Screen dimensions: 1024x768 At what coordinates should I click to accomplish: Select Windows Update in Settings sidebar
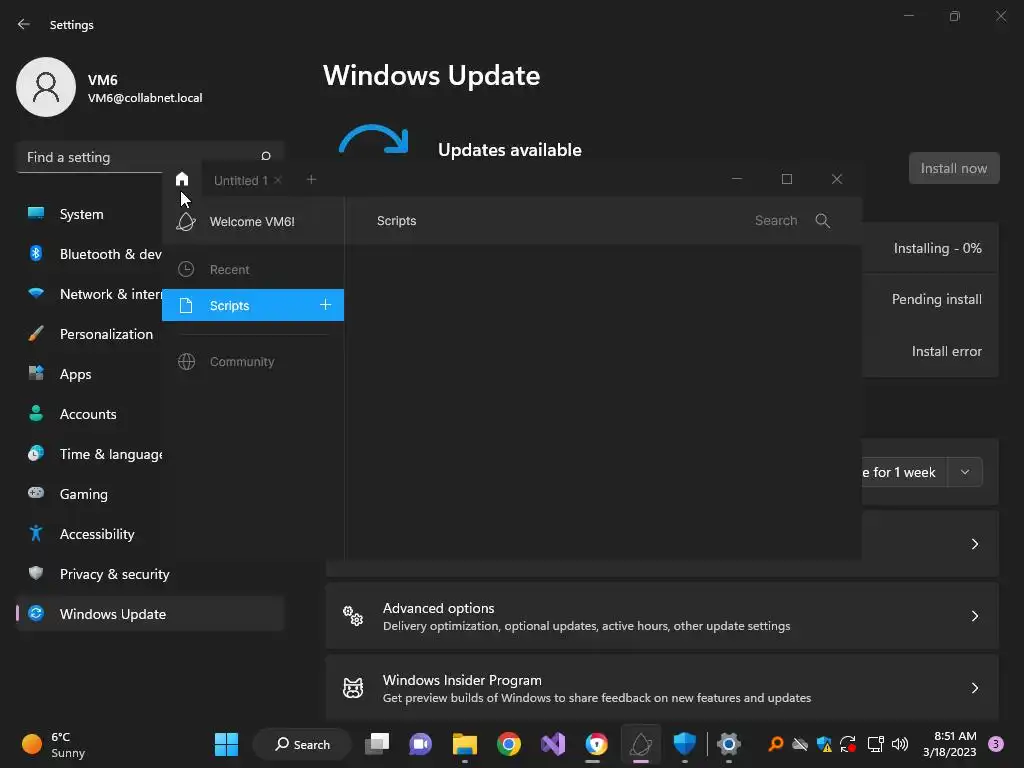point(150,614)
